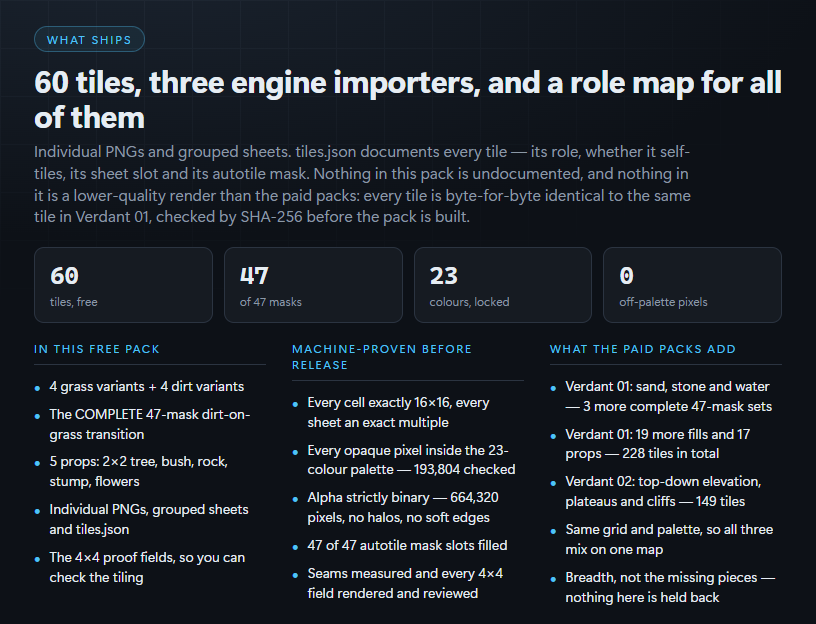Click the "IN THIS FREE PACK" column heading
This screenshot has width=816, height=624.
point(97,349)
